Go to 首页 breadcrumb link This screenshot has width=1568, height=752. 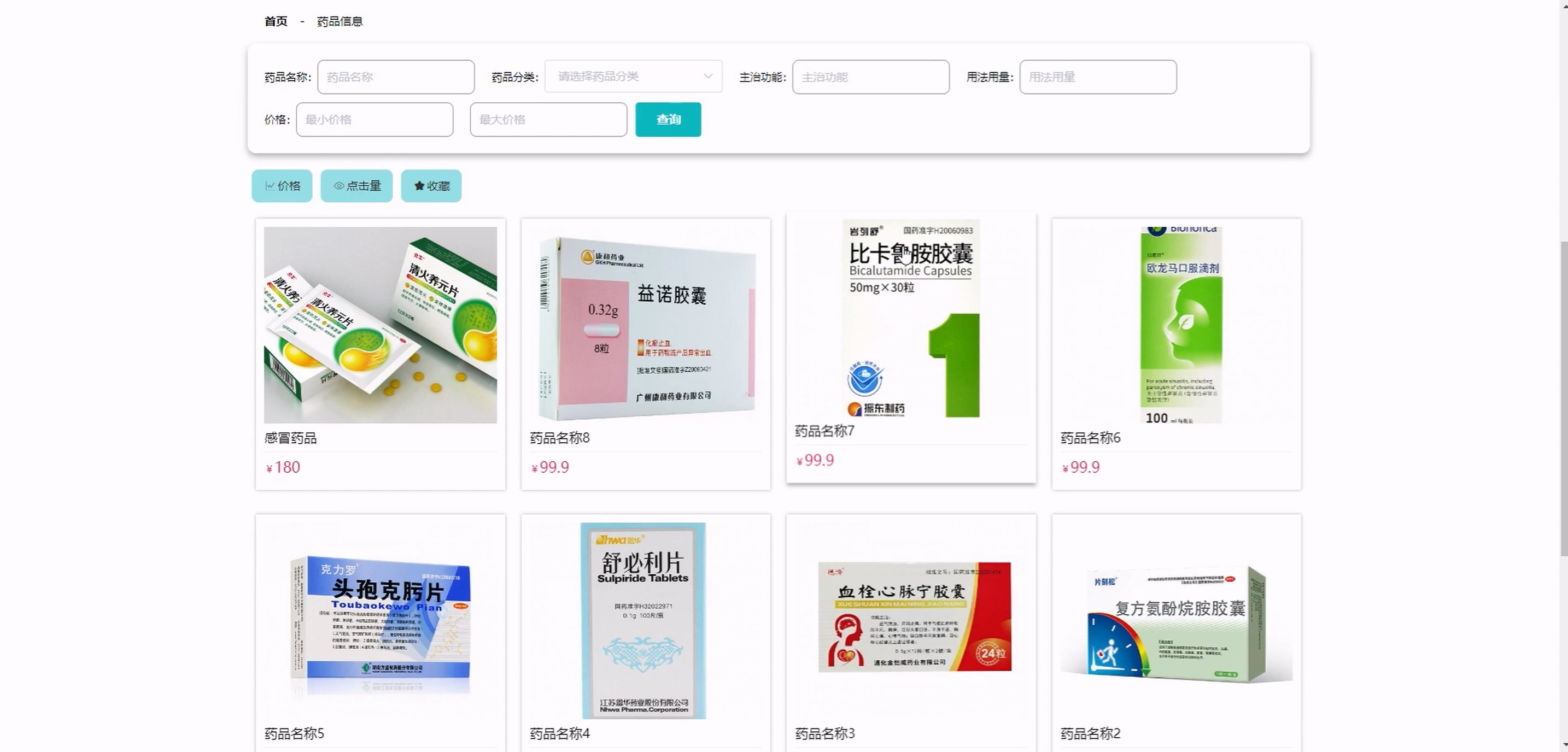tap(276, 21)
